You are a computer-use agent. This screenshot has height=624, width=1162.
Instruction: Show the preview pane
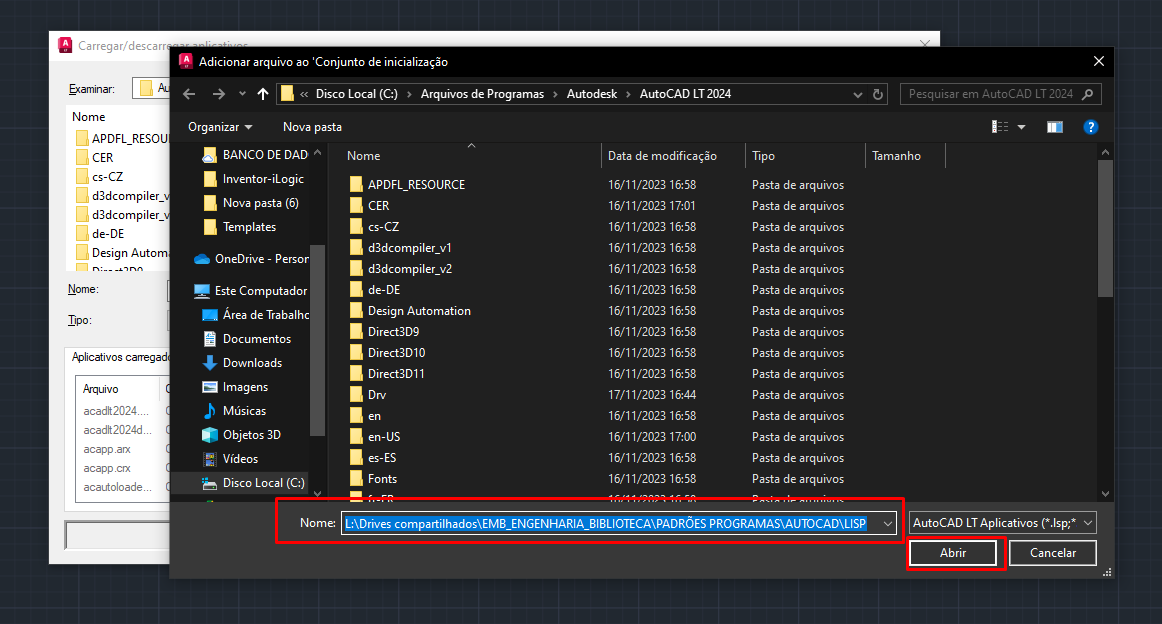click(x=1054, y=127)
